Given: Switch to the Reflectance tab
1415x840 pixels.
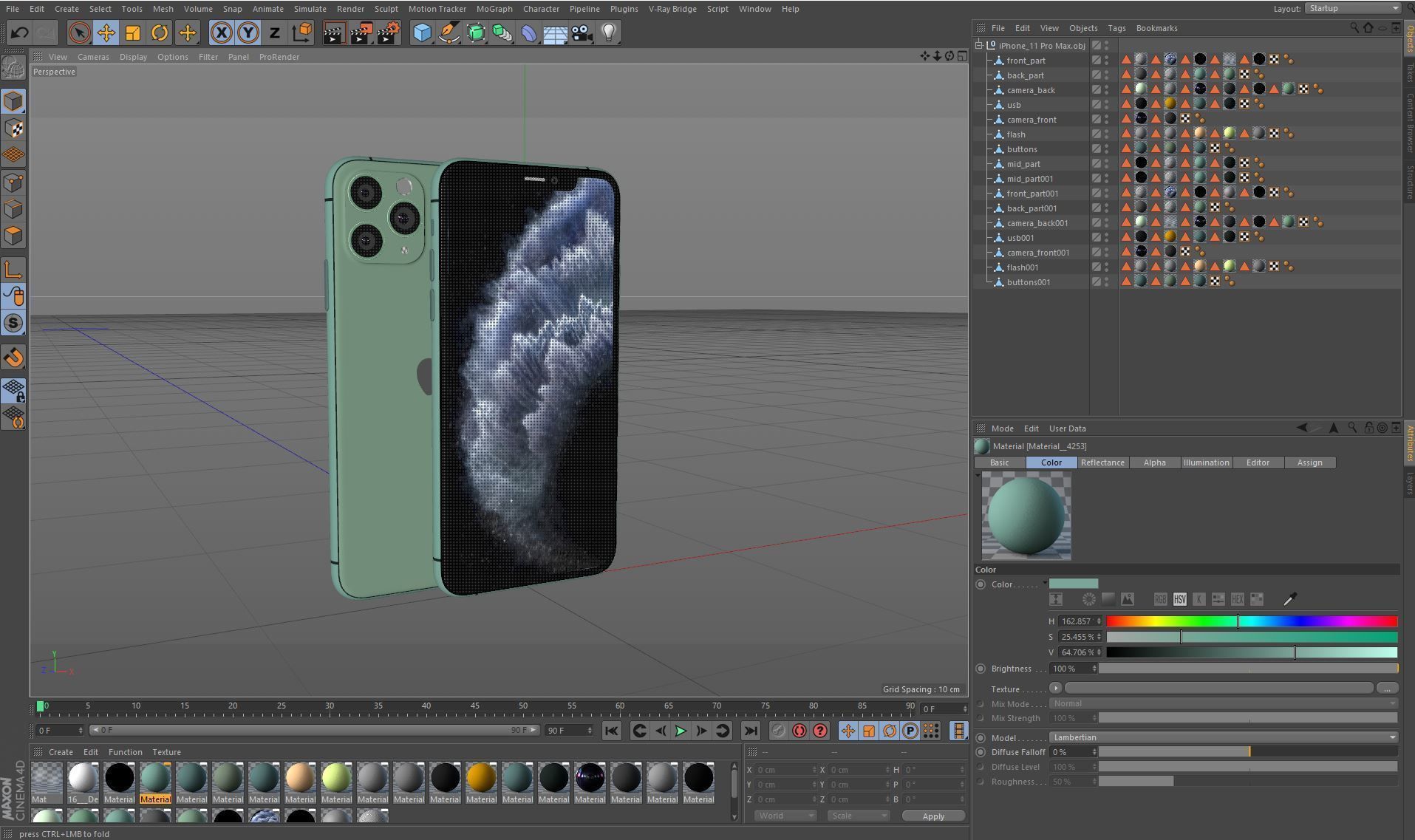Looking at the screenshot, I should coord(1102,462).
